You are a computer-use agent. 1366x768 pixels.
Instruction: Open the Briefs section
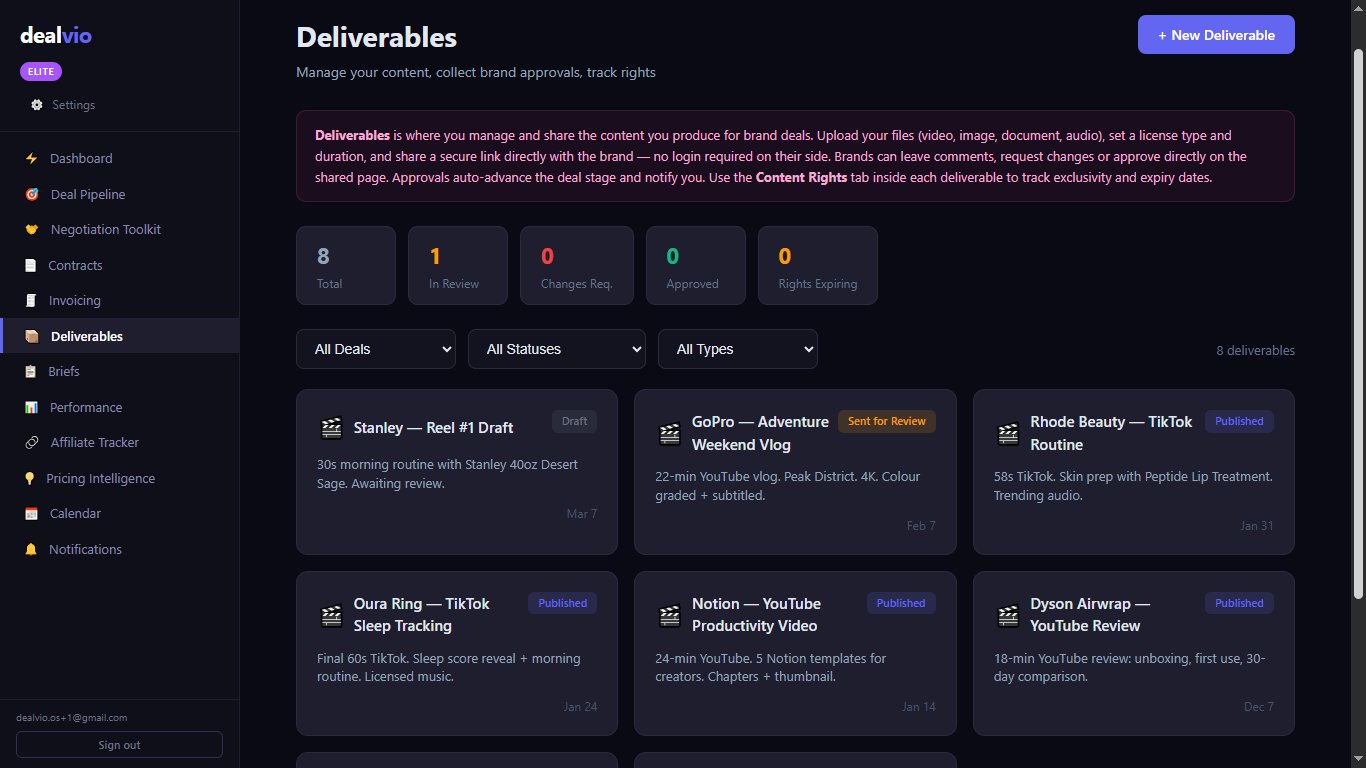coord(64,371)
